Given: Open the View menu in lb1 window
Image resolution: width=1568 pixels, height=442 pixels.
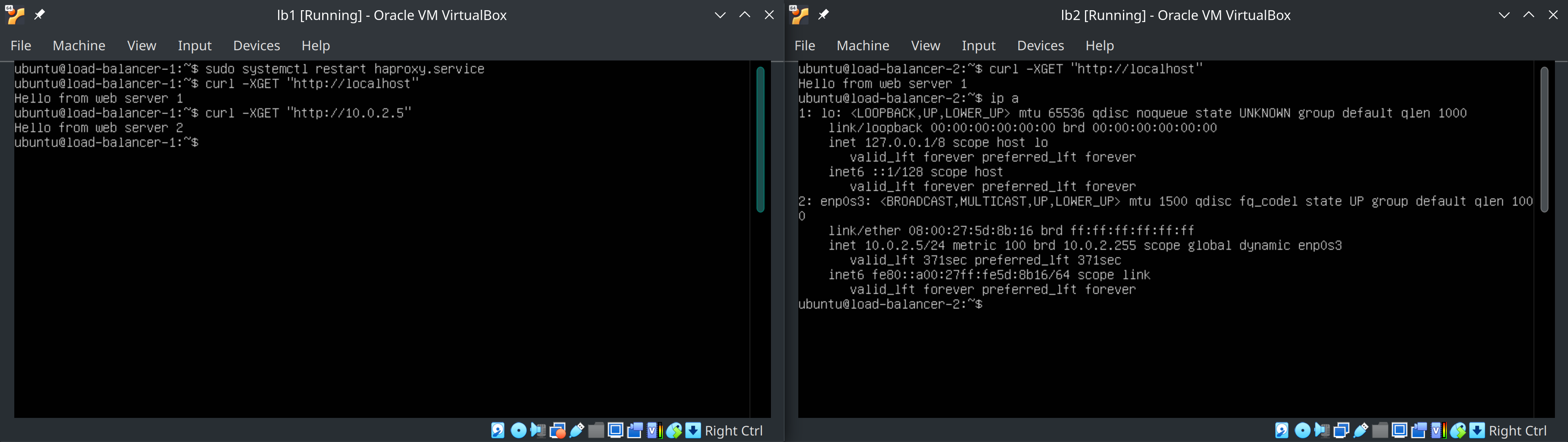Looking at the screenshot, I should click(x=142, y=46).
